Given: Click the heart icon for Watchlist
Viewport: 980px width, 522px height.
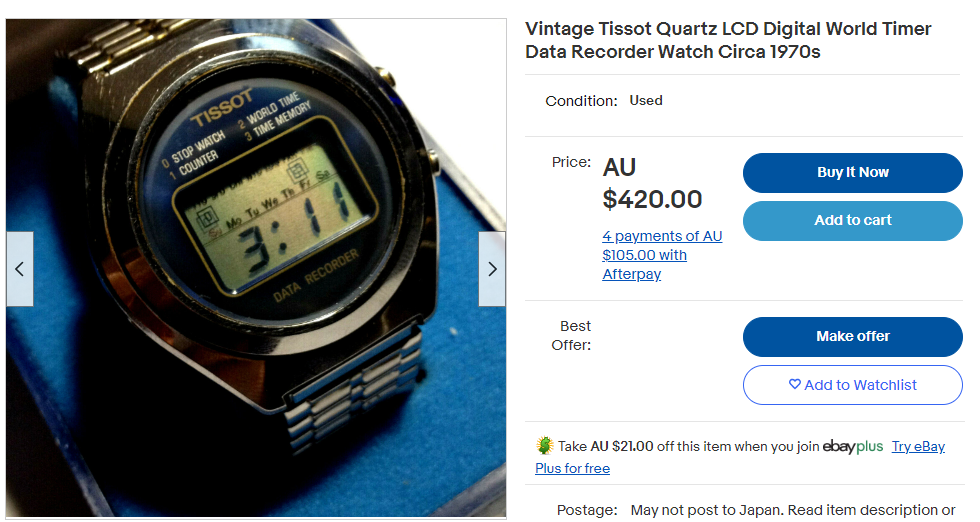Looking at the screenshot, I should 794,384.
